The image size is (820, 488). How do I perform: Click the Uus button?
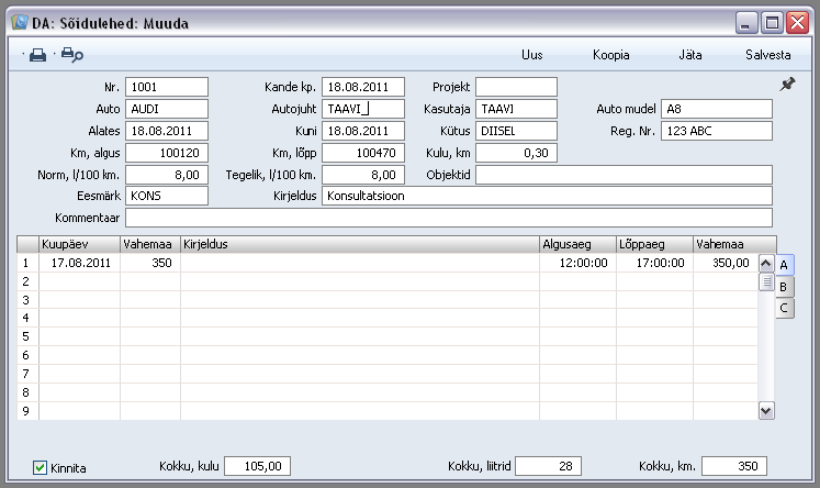coord(532,55)
